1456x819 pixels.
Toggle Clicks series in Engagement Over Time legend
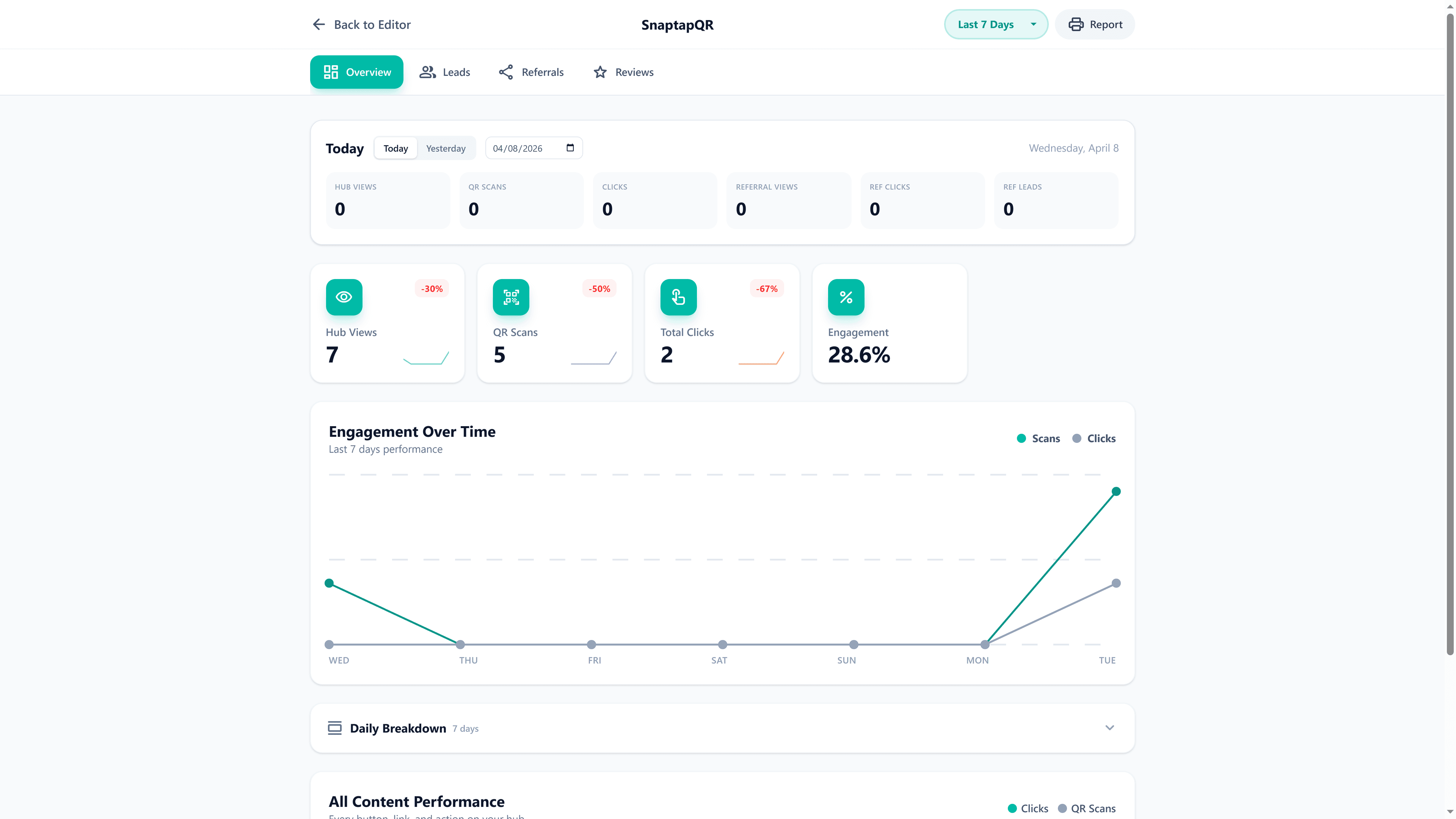click(x=1094, y=438)
